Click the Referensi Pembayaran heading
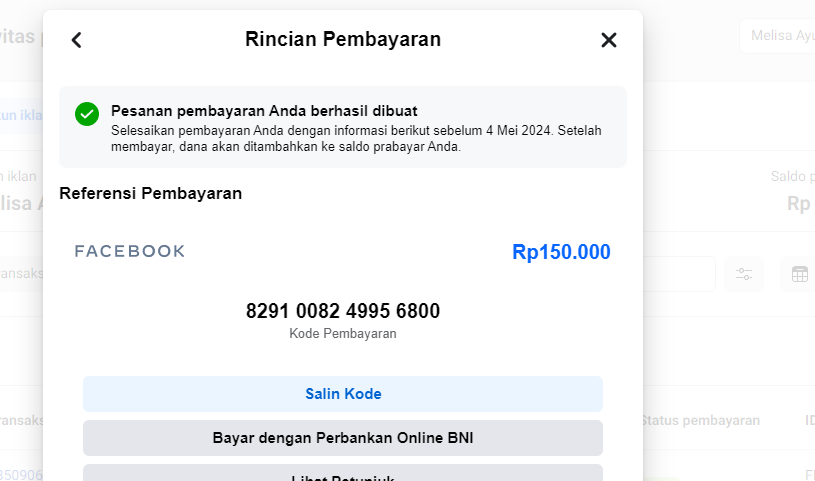 coord(150,193)
